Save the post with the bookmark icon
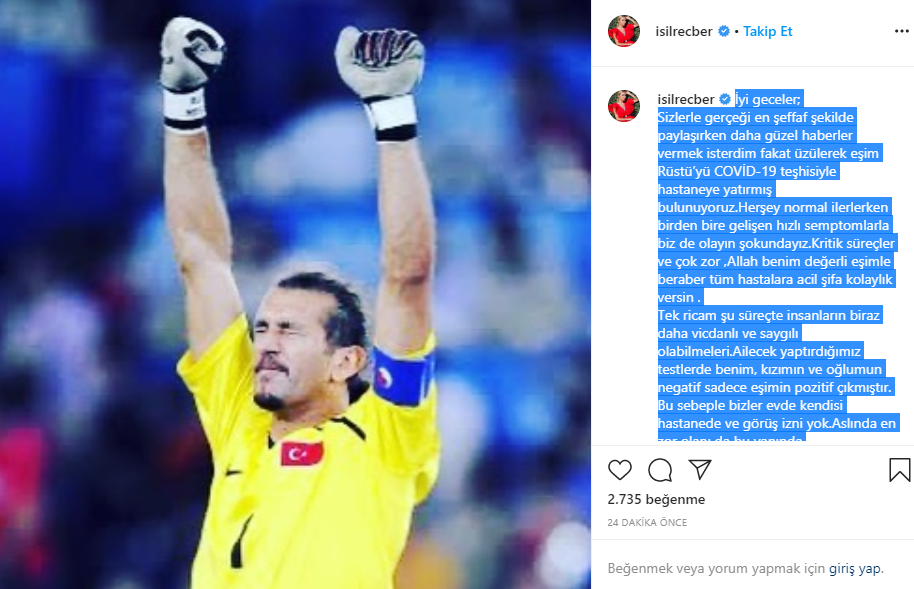The image size is (914, 589). [x=899, y=469]
